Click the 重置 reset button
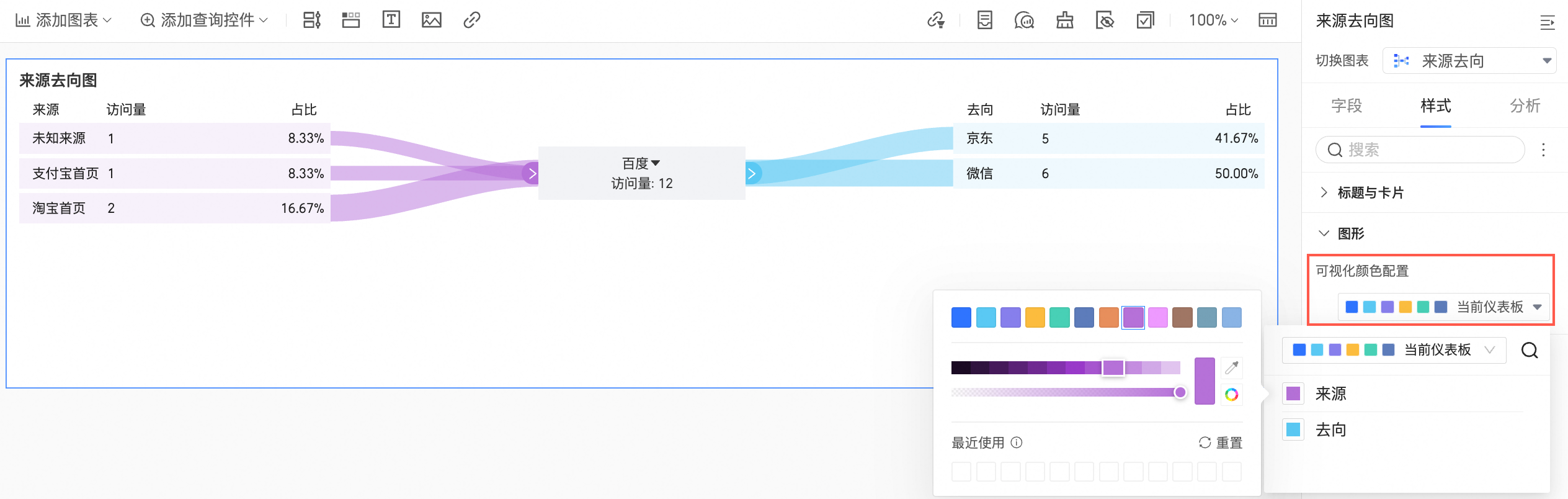 [1221, 443]
